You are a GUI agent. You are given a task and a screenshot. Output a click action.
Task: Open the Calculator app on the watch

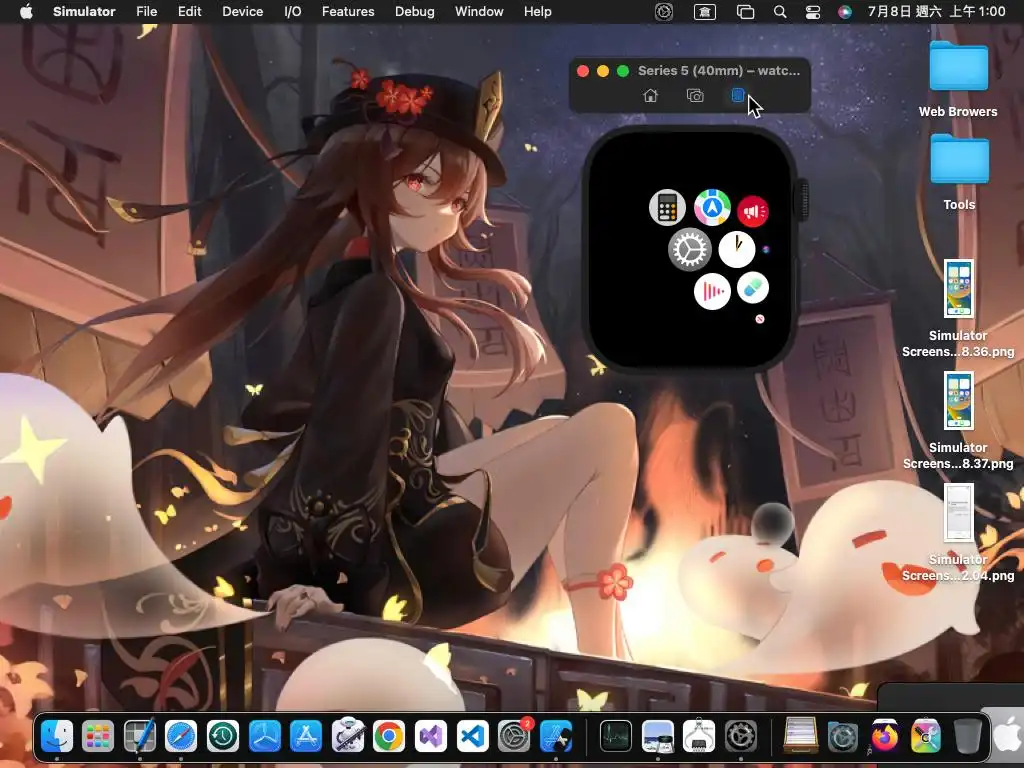coord(667,207)
